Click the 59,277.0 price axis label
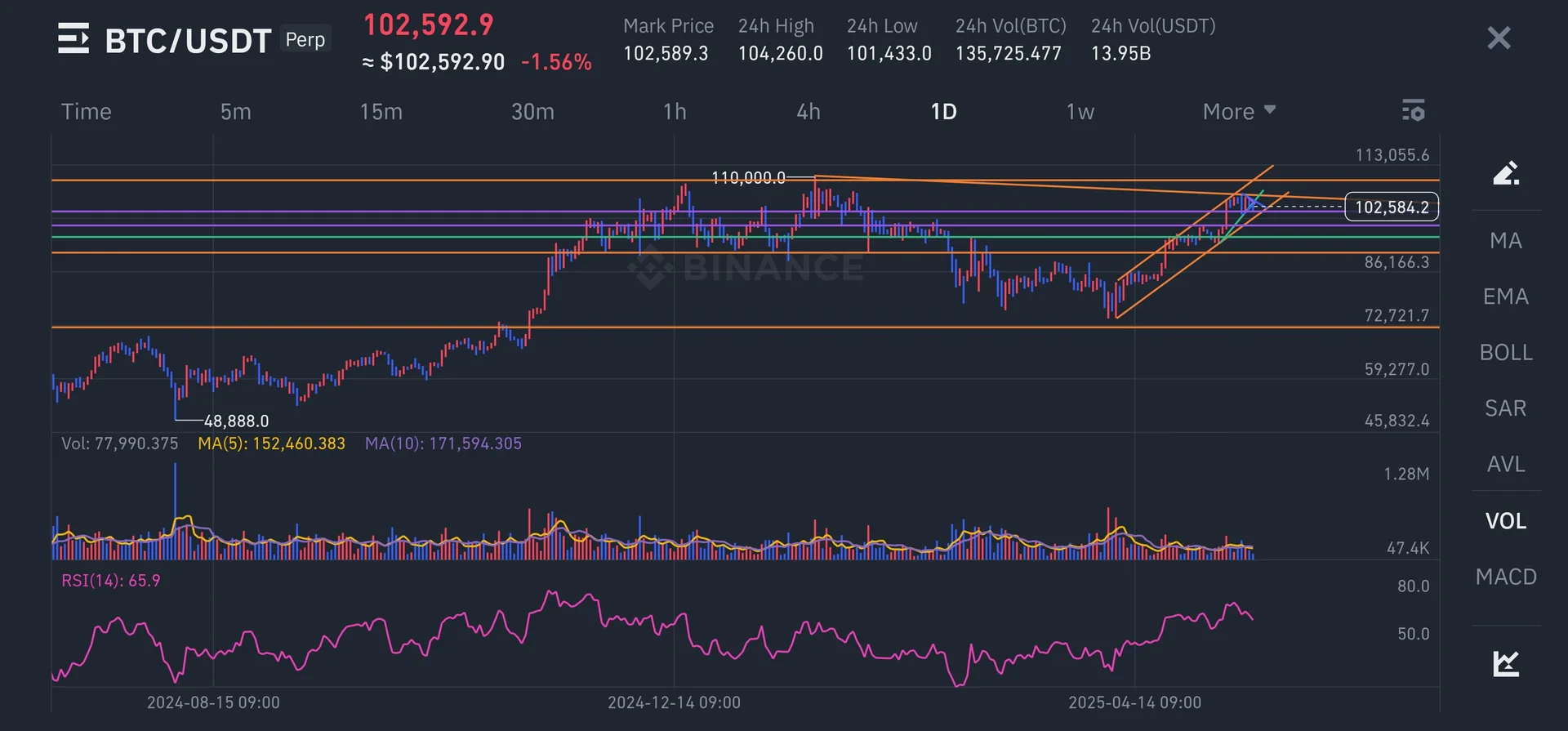 click(1396, 369)
